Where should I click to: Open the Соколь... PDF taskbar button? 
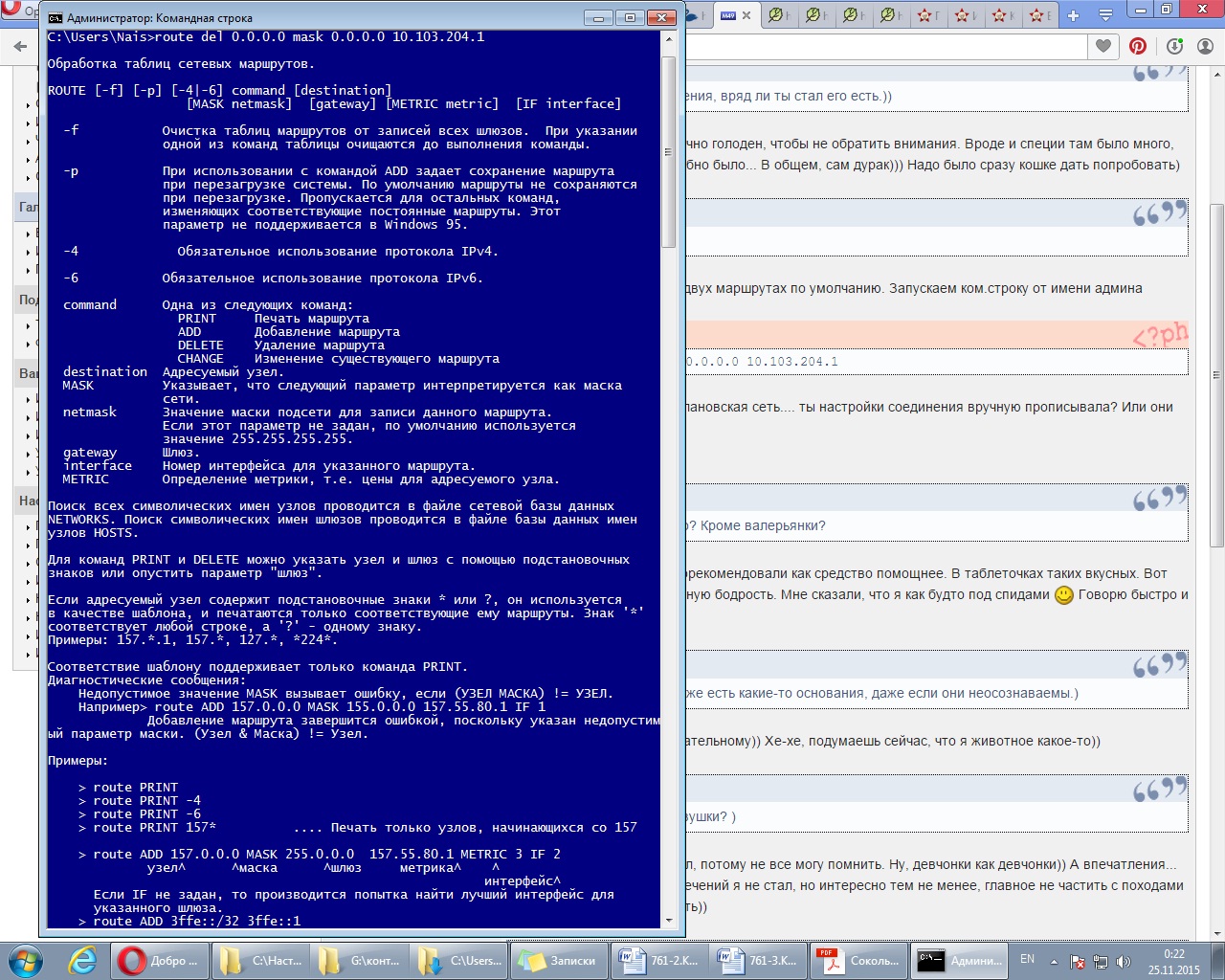pos(858,961)
